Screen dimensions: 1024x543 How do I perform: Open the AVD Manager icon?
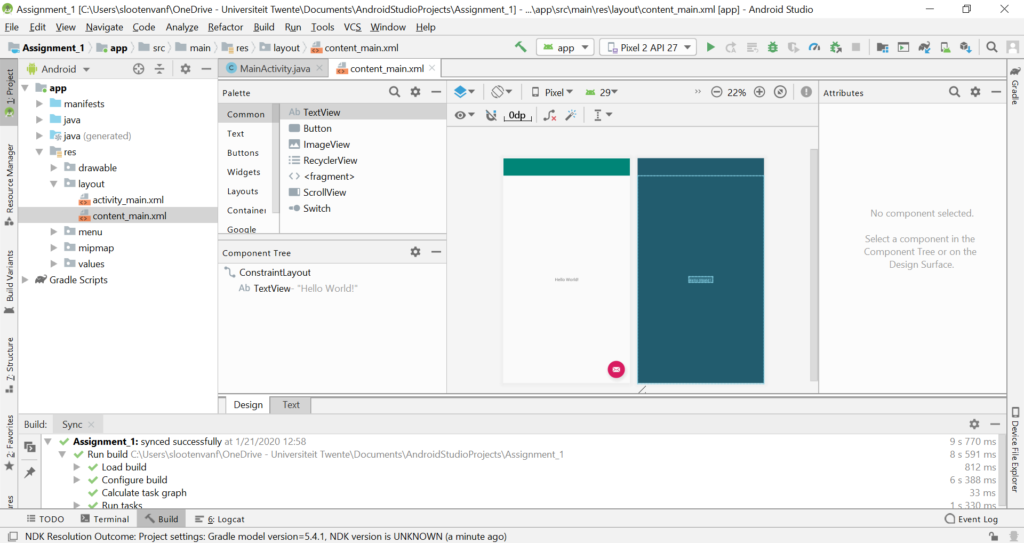(945, 47)
